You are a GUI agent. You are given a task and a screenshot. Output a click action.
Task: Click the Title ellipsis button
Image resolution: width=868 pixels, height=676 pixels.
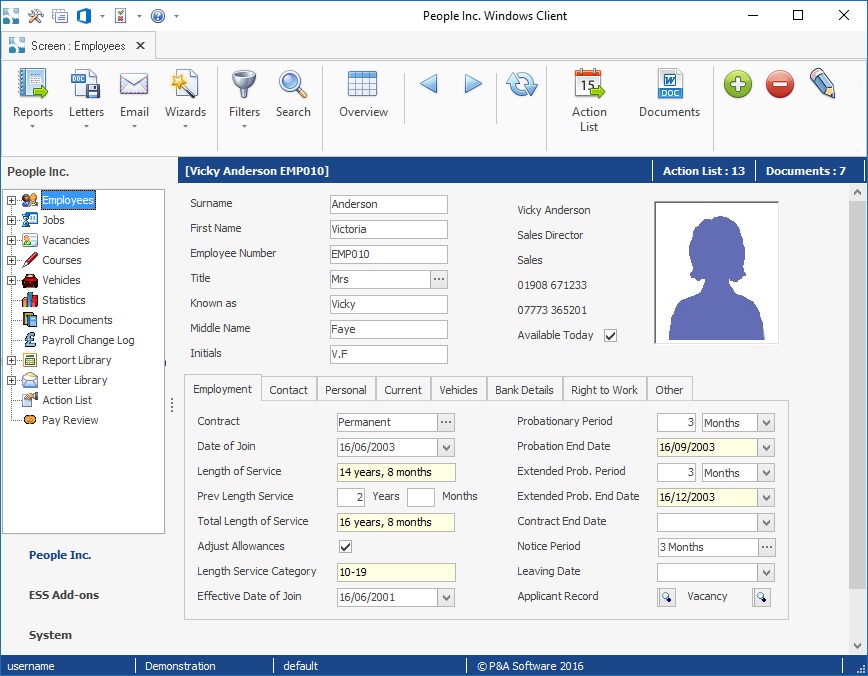click(439, 279)
